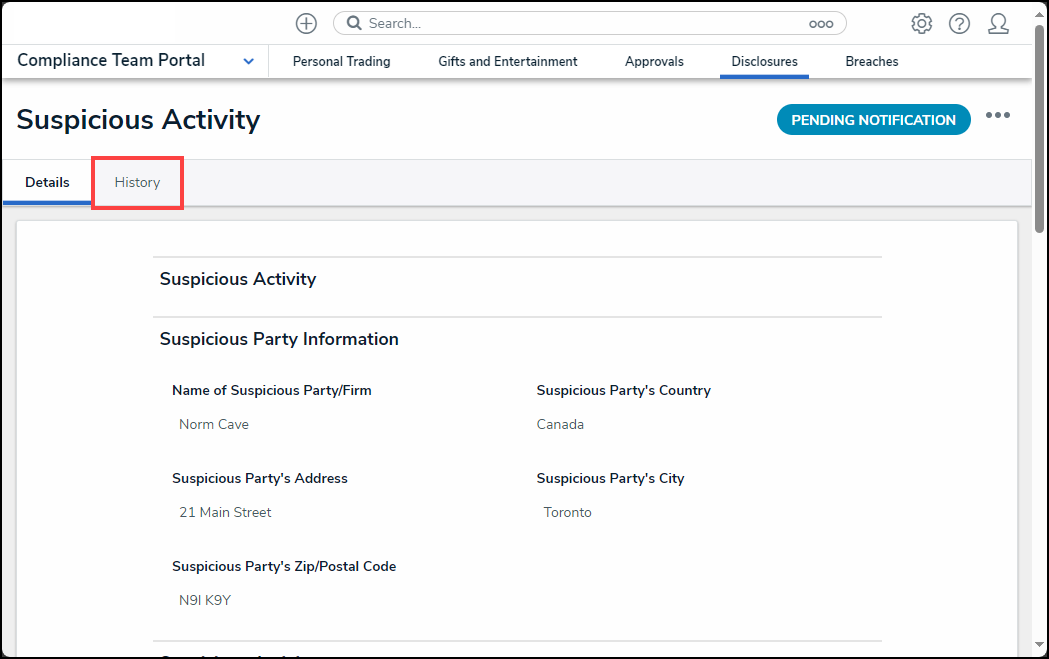Focus the Search input field
1049x659 pixels.
pos(580,23)
